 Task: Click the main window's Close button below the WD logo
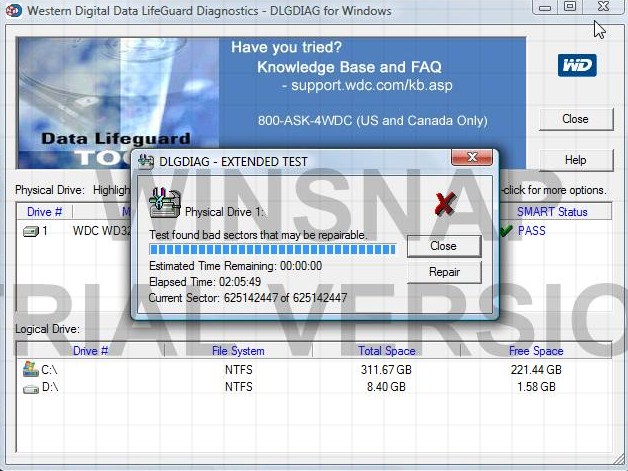(576, 119)
